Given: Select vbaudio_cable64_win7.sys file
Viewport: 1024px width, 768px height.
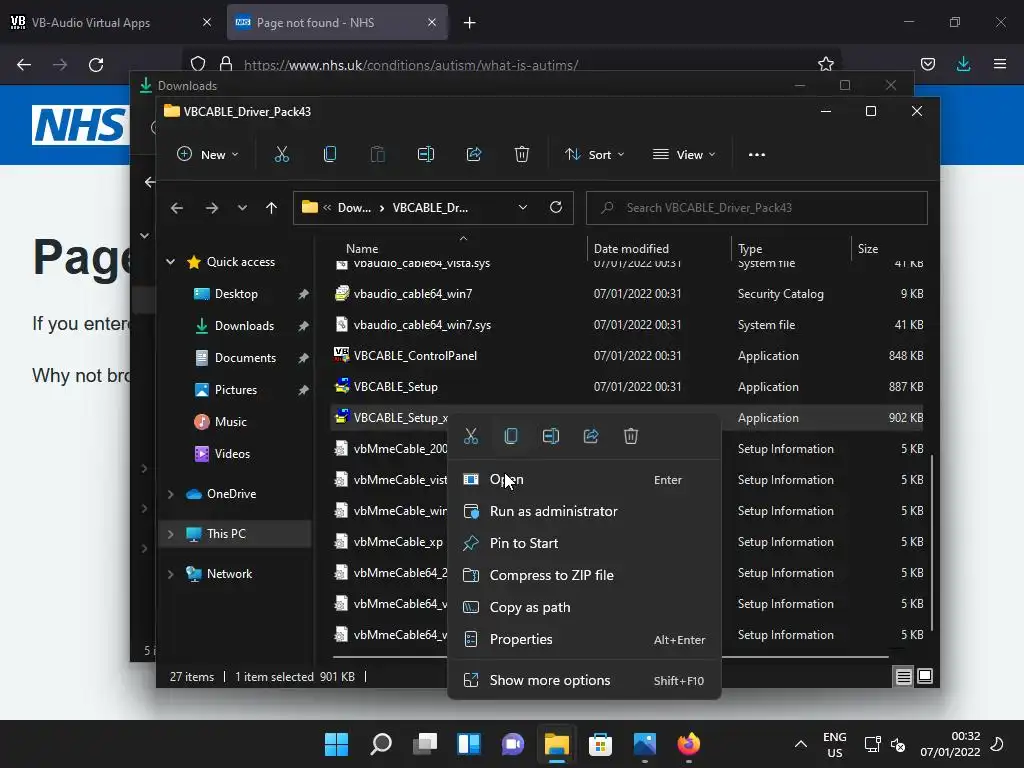Looking at the screenshot, I should click(x=423, y=325).
